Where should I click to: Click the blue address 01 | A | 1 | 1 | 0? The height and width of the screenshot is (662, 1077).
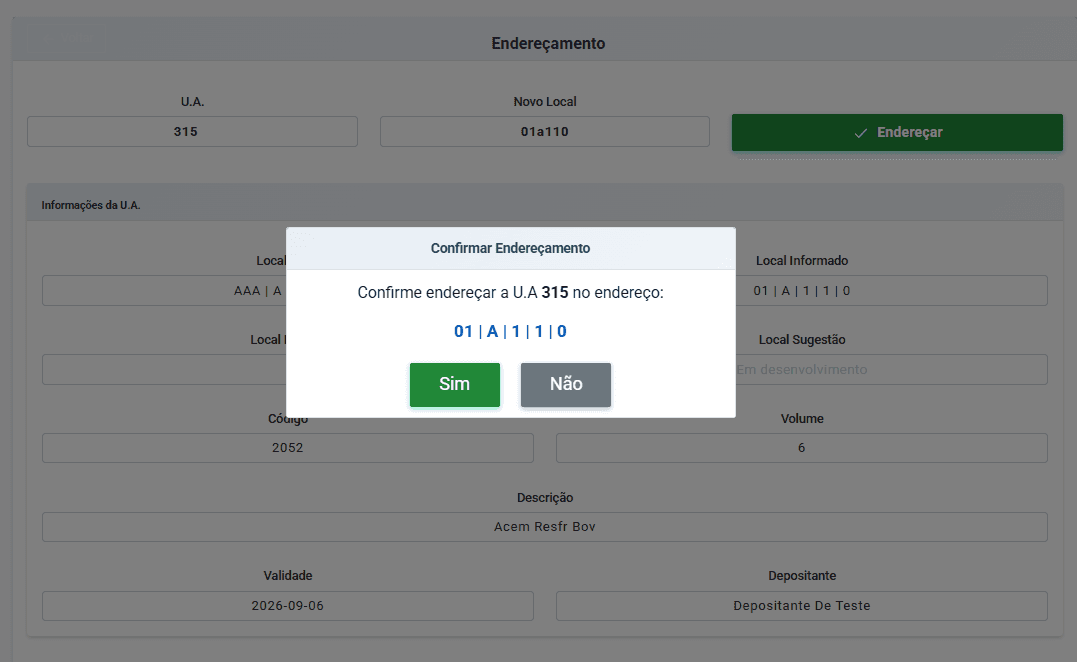[x=510, y=331]
